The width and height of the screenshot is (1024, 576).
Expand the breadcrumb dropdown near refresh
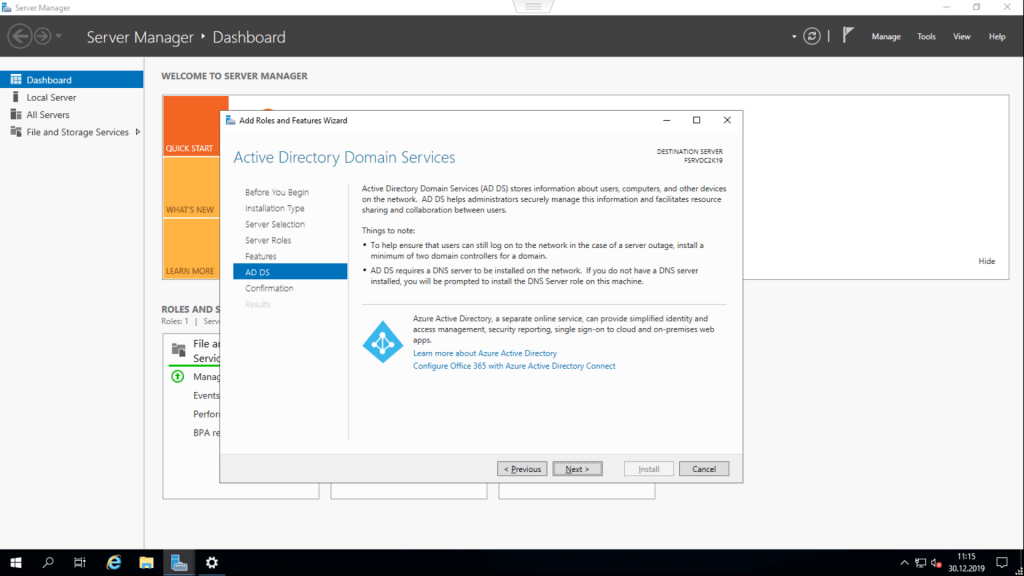click(795, 37)
